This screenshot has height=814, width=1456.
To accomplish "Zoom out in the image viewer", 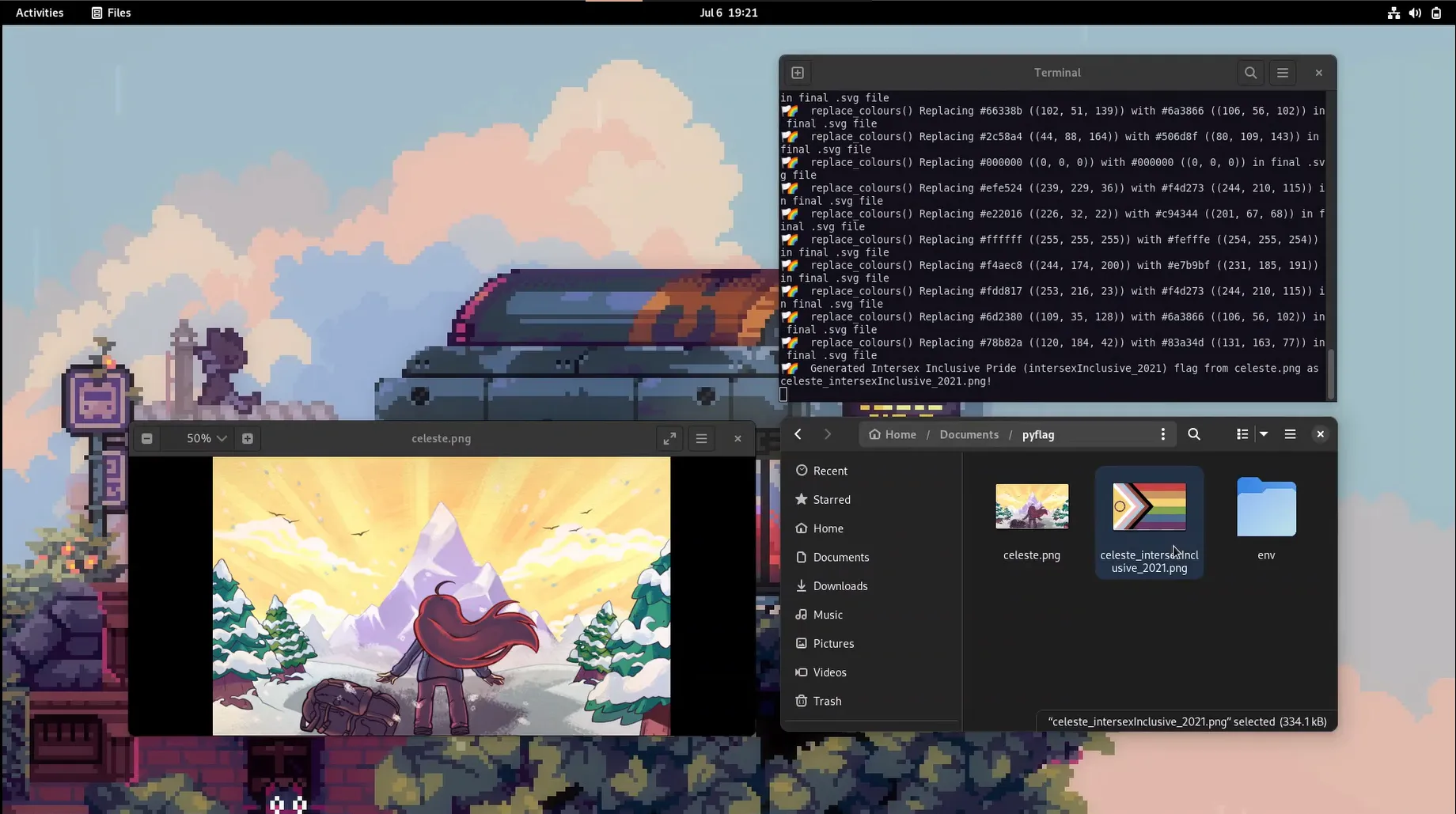I will point(147,438).
